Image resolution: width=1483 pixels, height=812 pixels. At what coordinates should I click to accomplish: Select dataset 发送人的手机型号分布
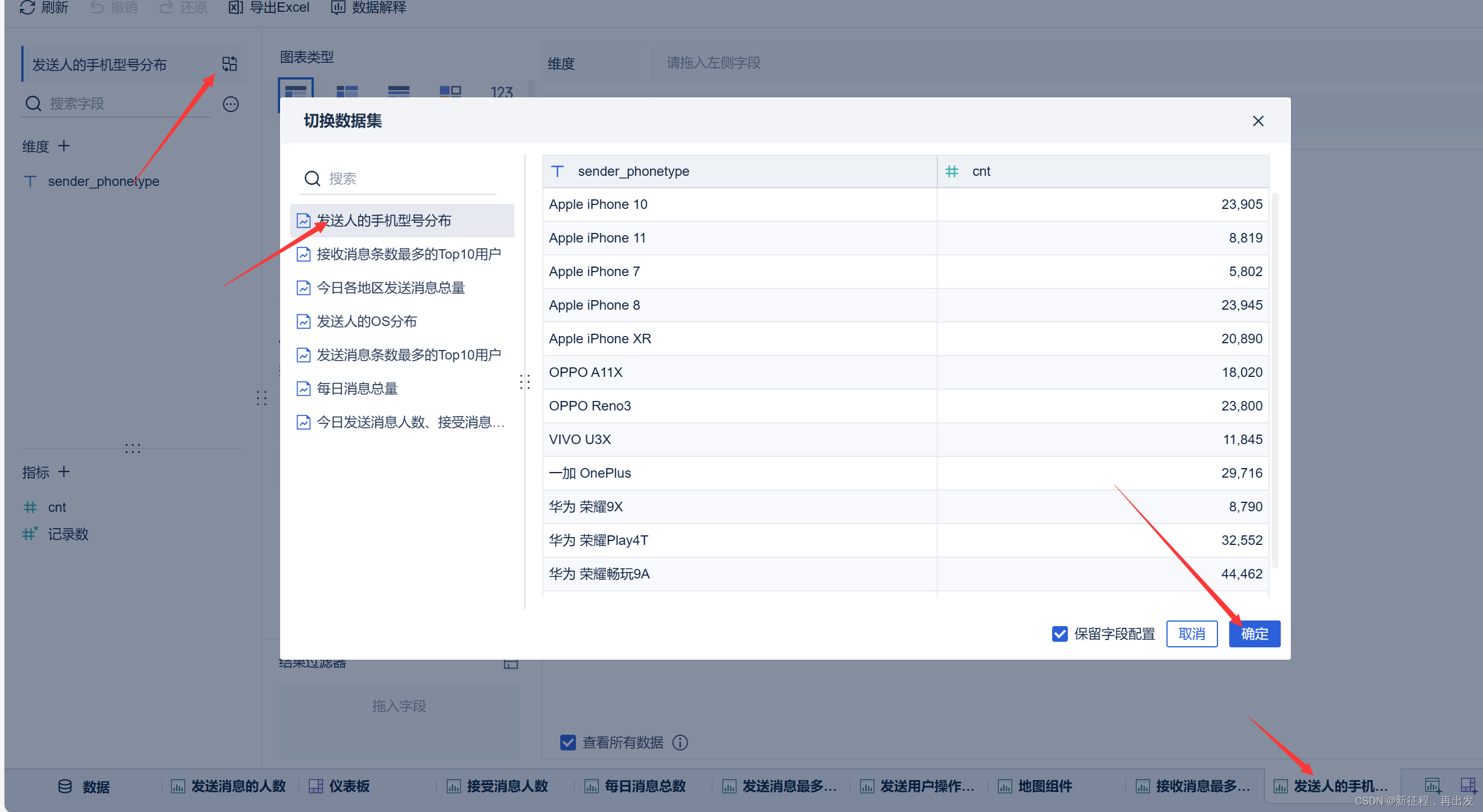(x=402, y=221)
